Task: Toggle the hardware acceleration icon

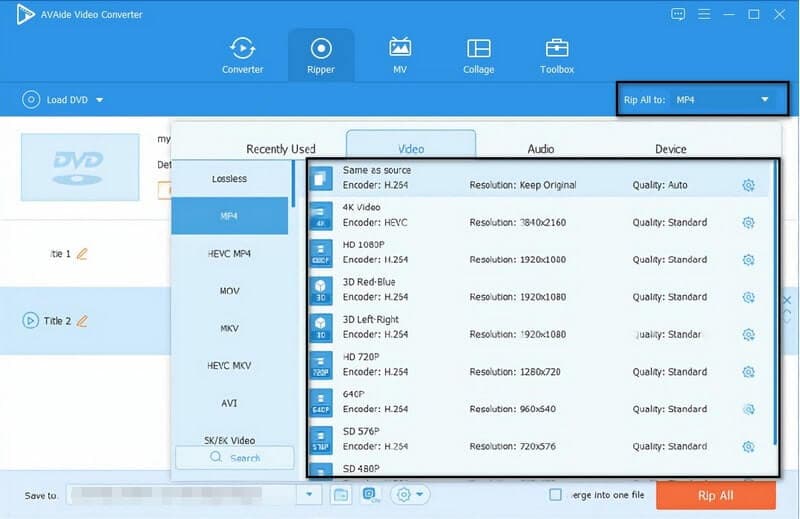Action: coord(370,494)
